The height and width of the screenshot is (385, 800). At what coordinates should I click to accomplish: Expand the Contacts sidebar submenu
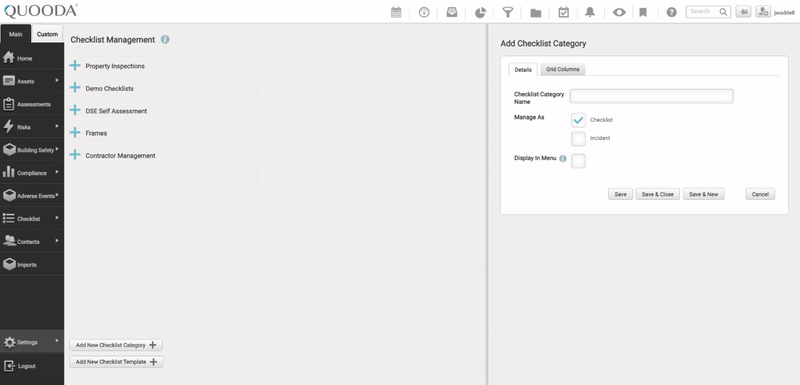pos(57,241)
